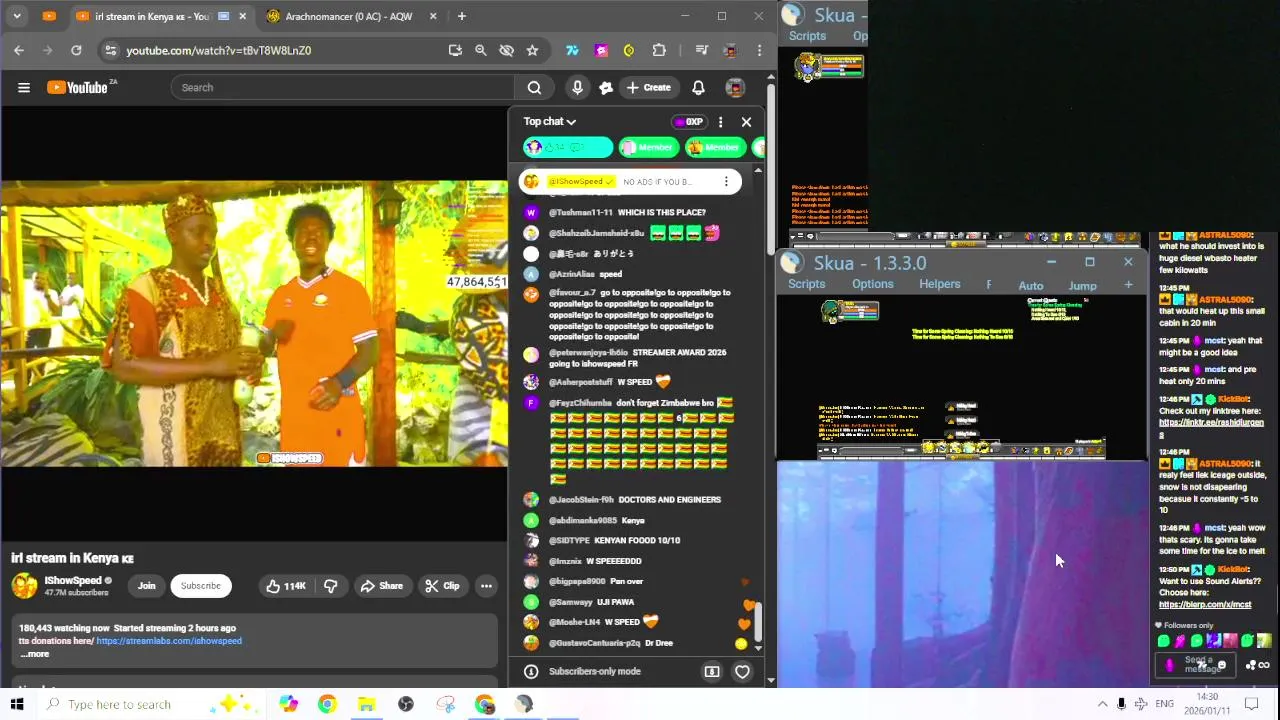Open the blerp.com link in Kick chat
The image size is (1280, 720).
click(x=1205, y=605)
